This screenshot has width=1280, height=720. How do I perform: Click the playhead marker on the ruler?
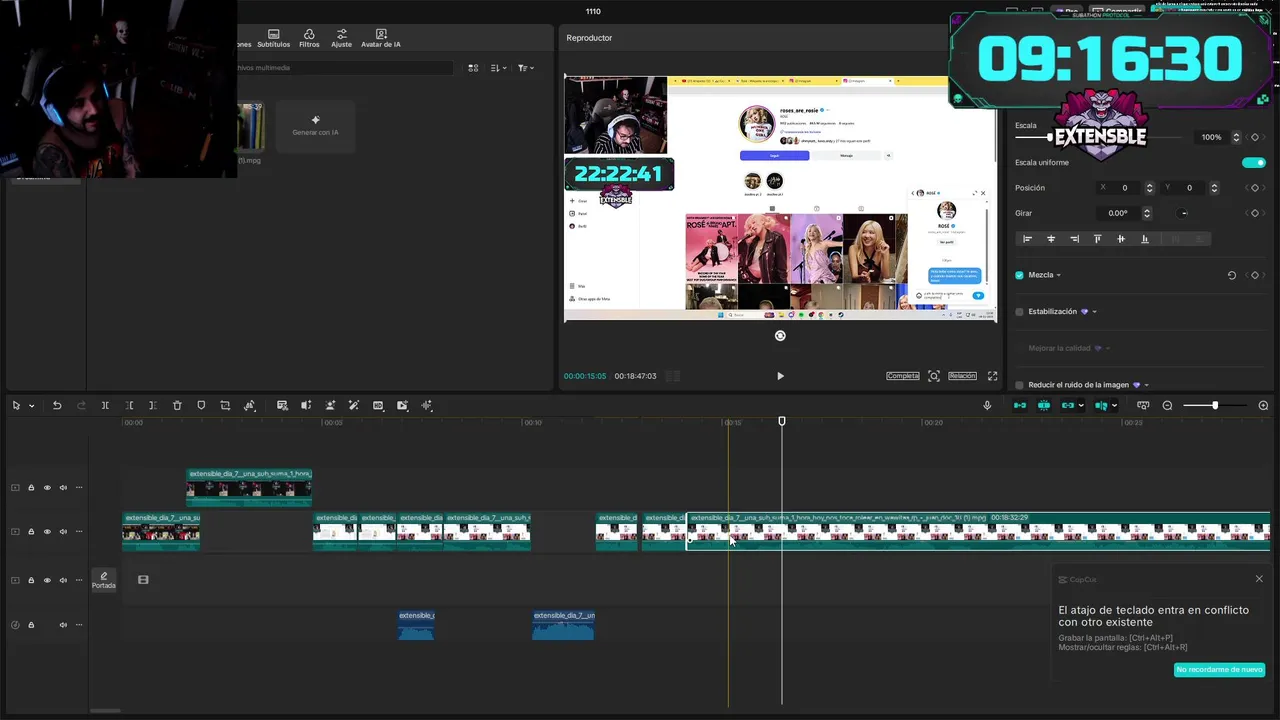coord(782,421)
